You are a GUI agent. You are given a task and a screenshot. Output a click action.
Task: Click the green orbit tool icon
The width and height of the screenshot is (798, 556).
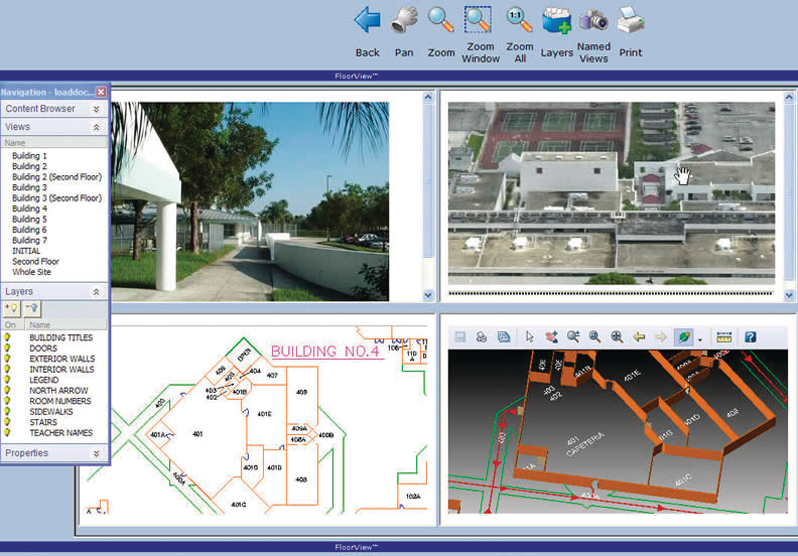tap(683, 337)
